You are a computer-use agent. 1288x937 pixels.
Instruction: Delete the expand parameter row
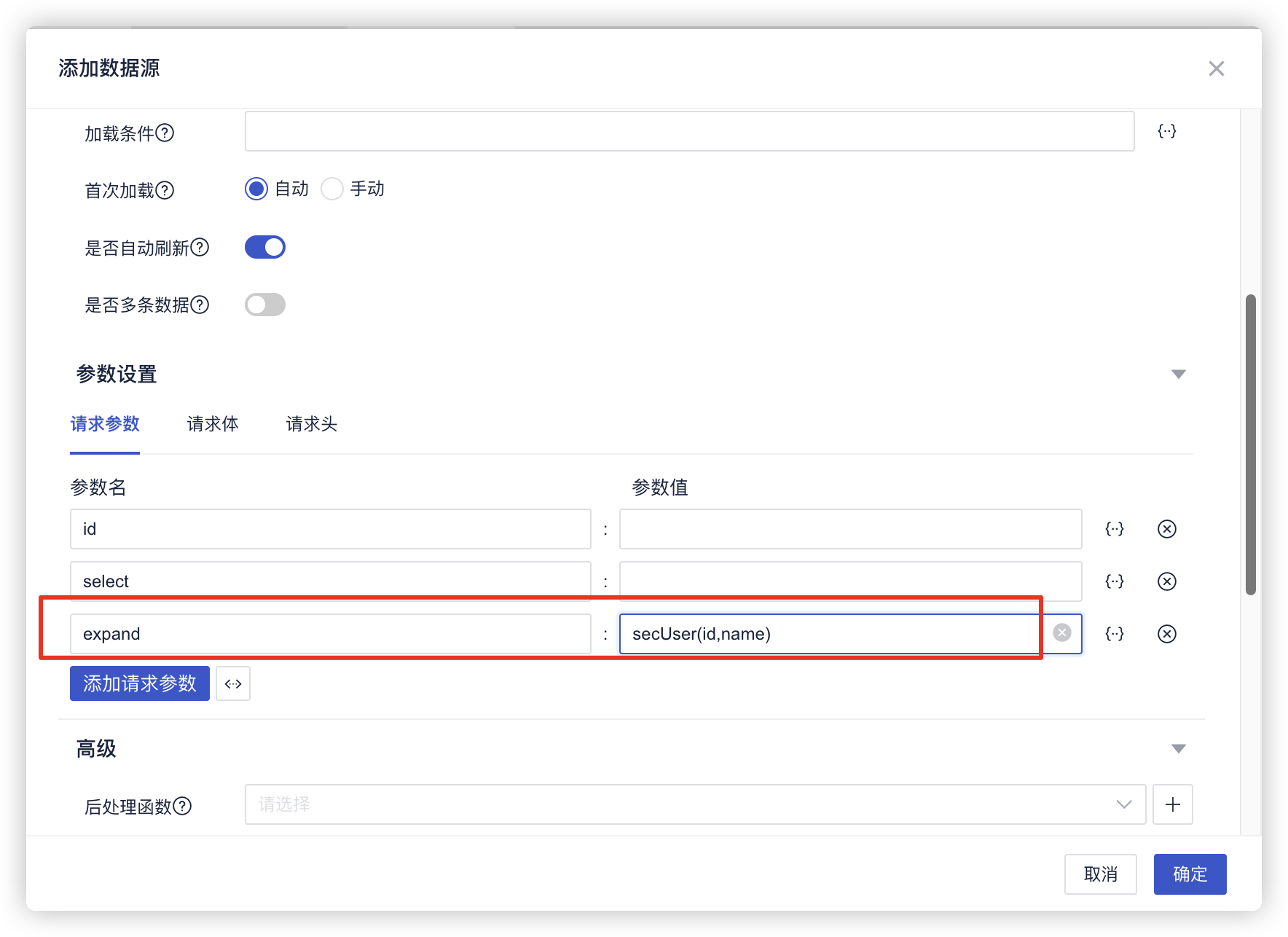(x=1166, y=634)
